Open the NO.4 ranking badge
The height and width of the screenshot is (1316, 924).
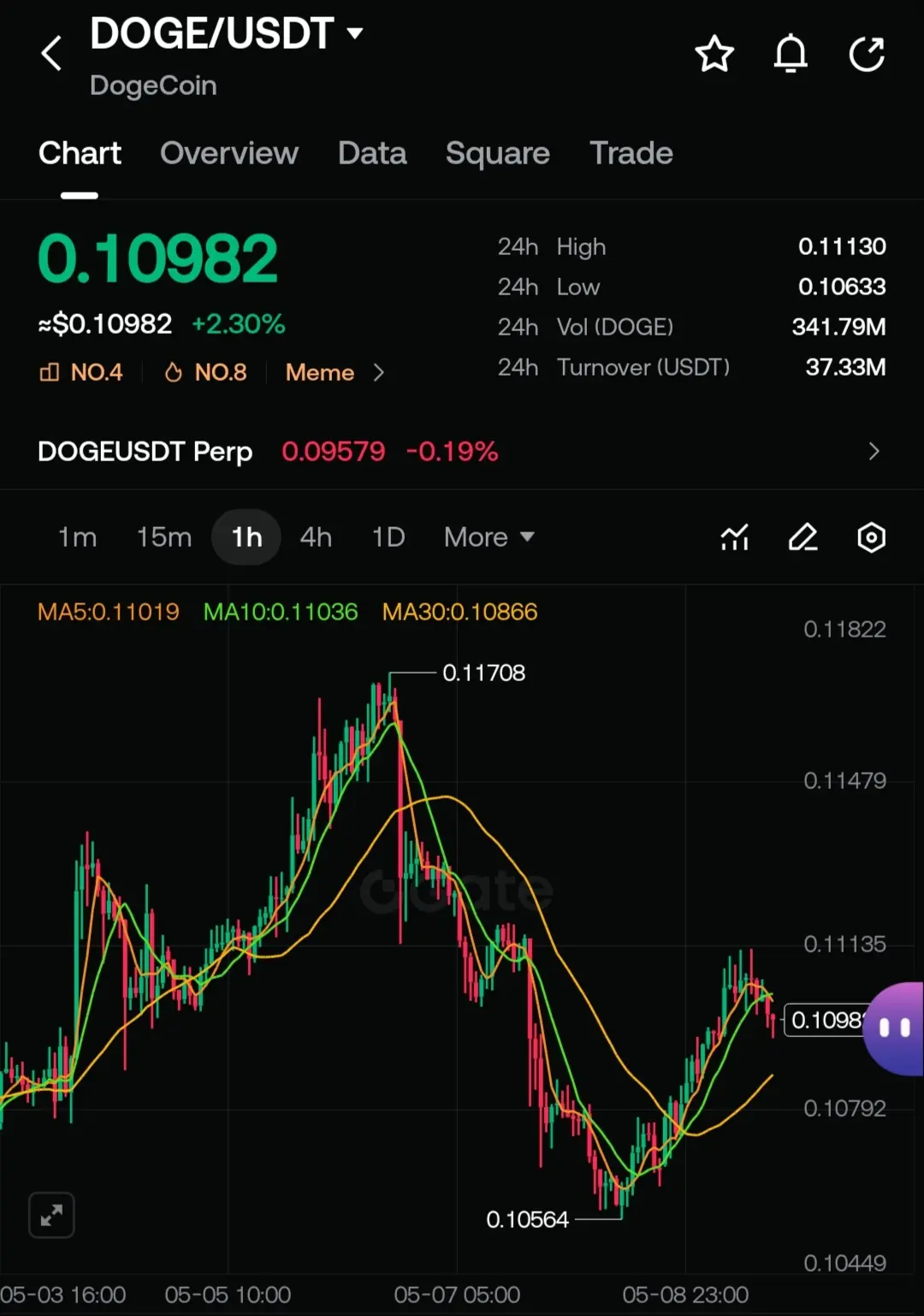[81, 372]
